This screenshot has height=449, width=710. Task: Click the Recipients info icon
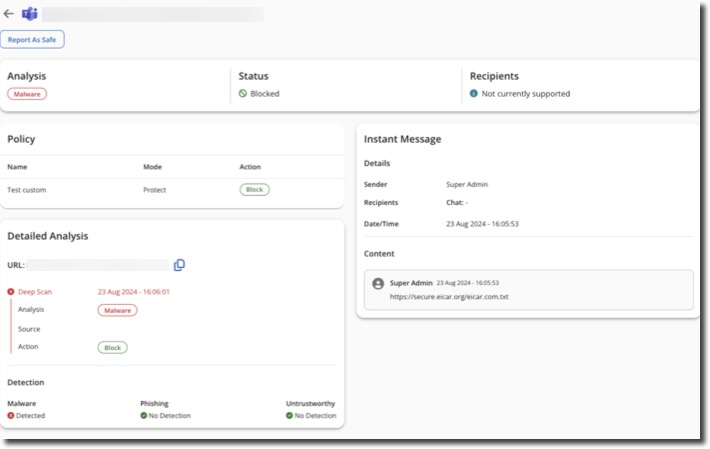(x=474, y=94)
